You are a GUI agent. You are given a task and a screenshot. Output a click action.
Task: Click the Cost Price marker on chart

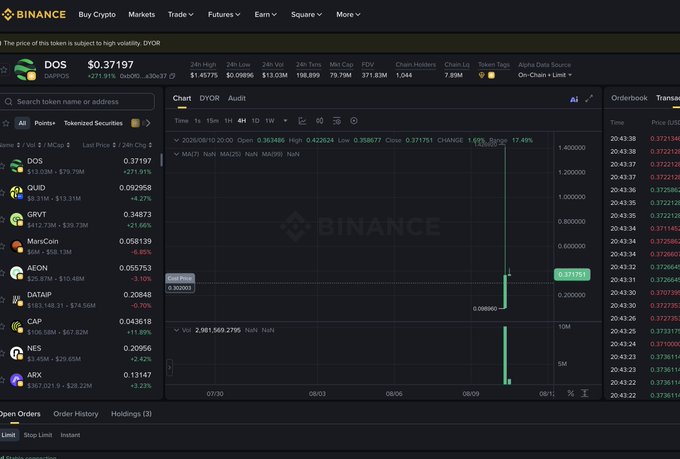pos(180,283)
